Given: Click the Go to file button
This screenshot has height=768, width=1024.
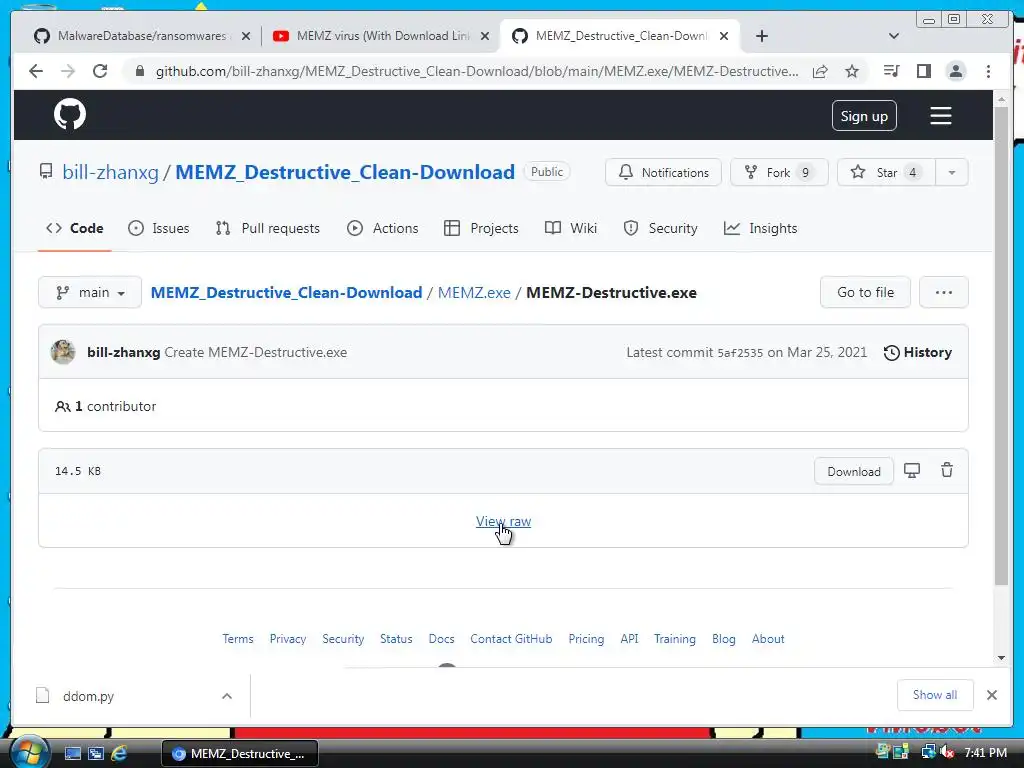Looking at the screenshot, I should [865, 293].
